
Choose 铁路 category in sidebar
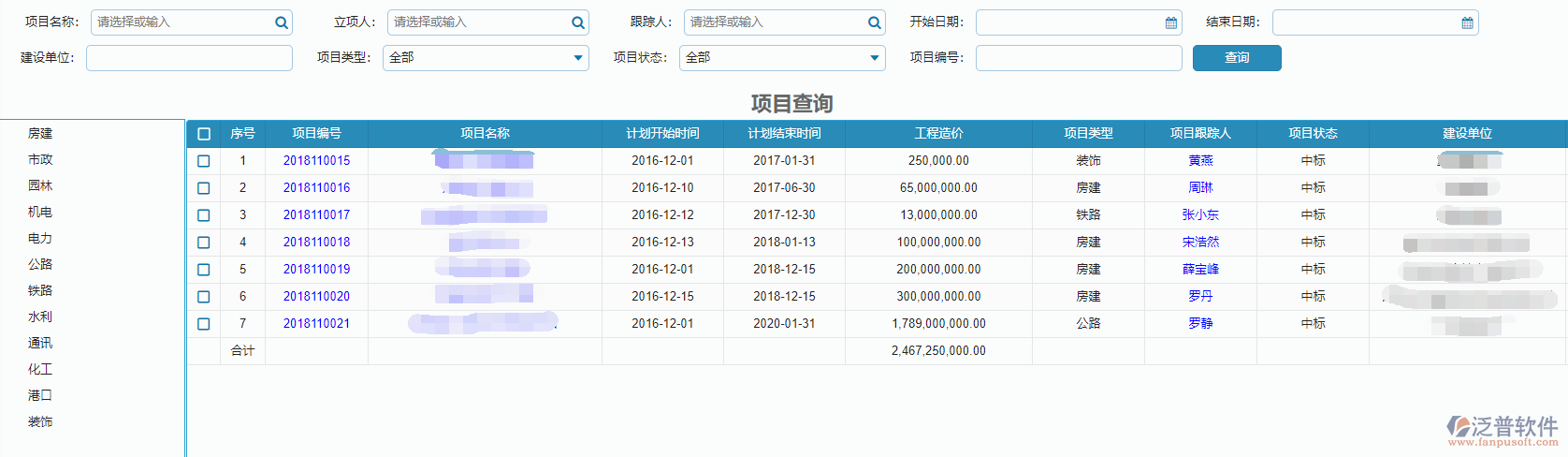pyautogui.click(x=40, y=291)
